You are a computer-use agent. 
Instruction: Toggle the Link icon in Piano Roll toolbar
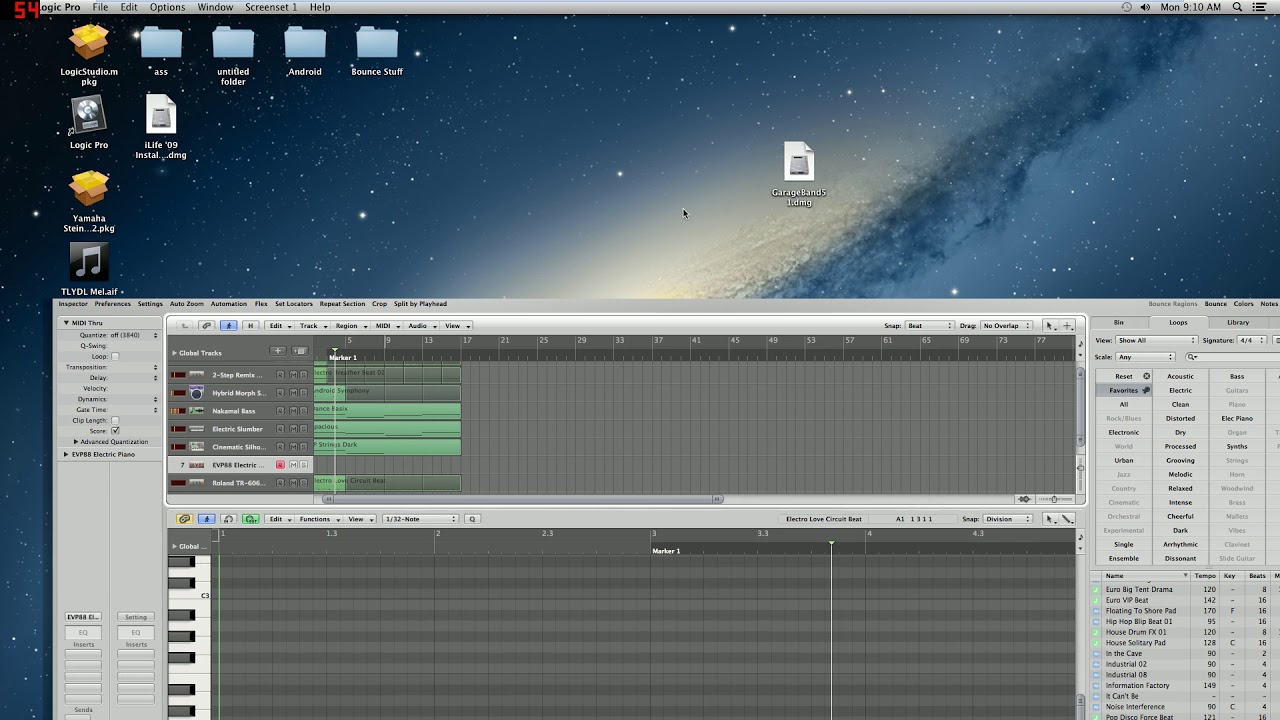pyautogui.click(x=184, y=519)
